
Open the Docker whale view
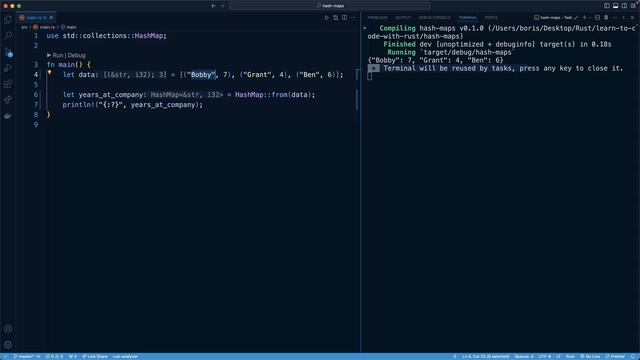[8, 116]
